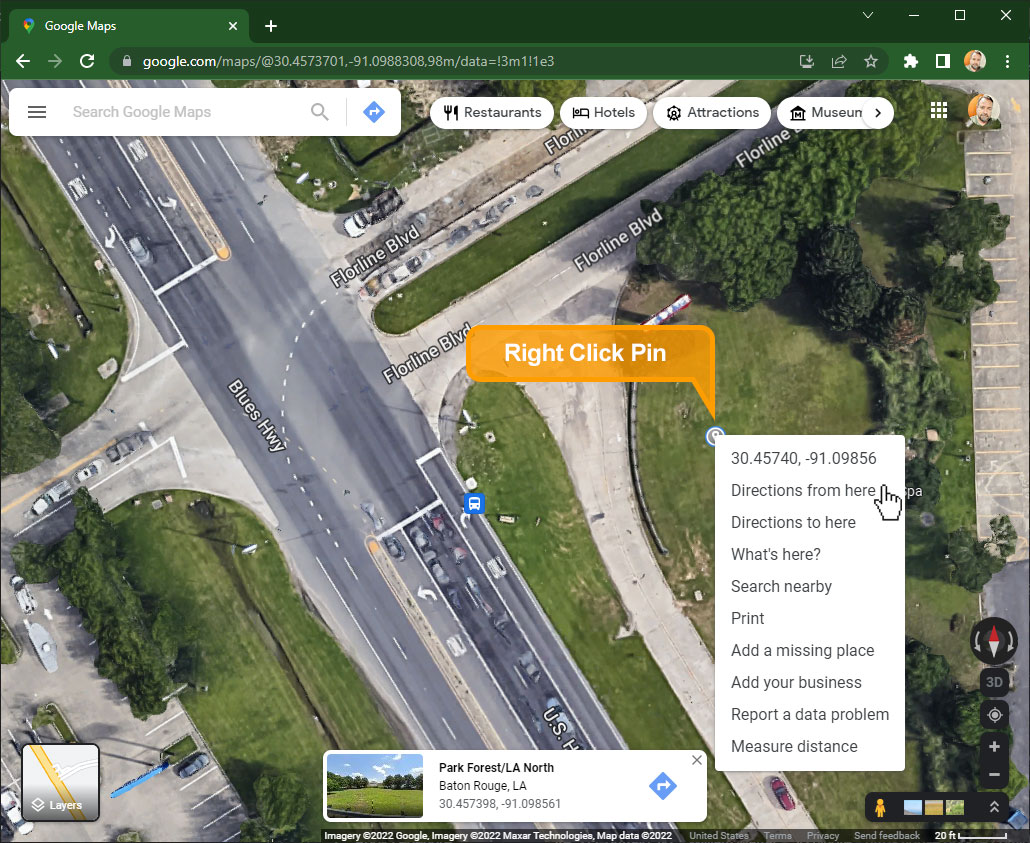Click Send feedback link
The image size is (1030, 843).
[x=886, y=836]
